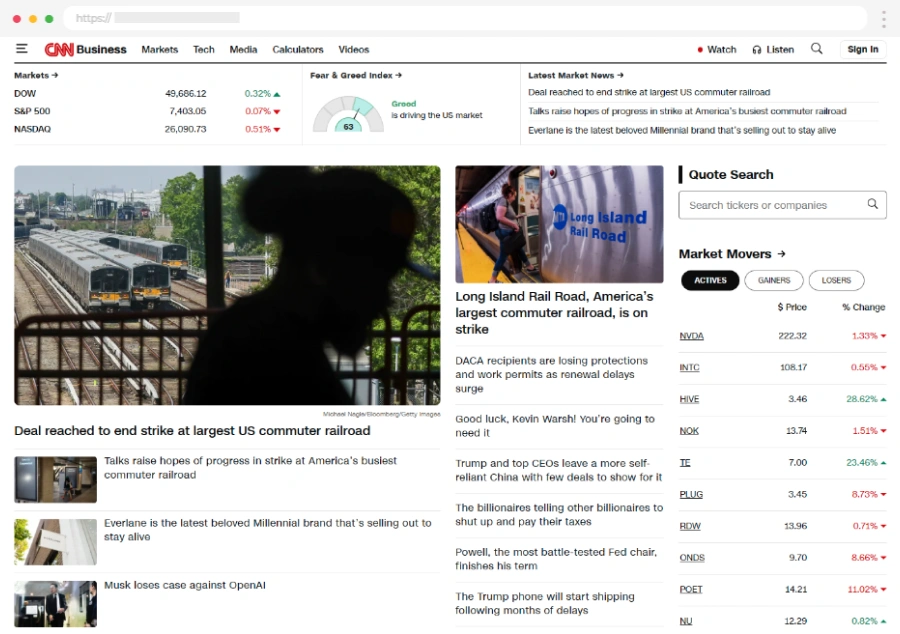Open the POET ticker link
This screenshot has width=900, height=634.
tap(691, 589)
